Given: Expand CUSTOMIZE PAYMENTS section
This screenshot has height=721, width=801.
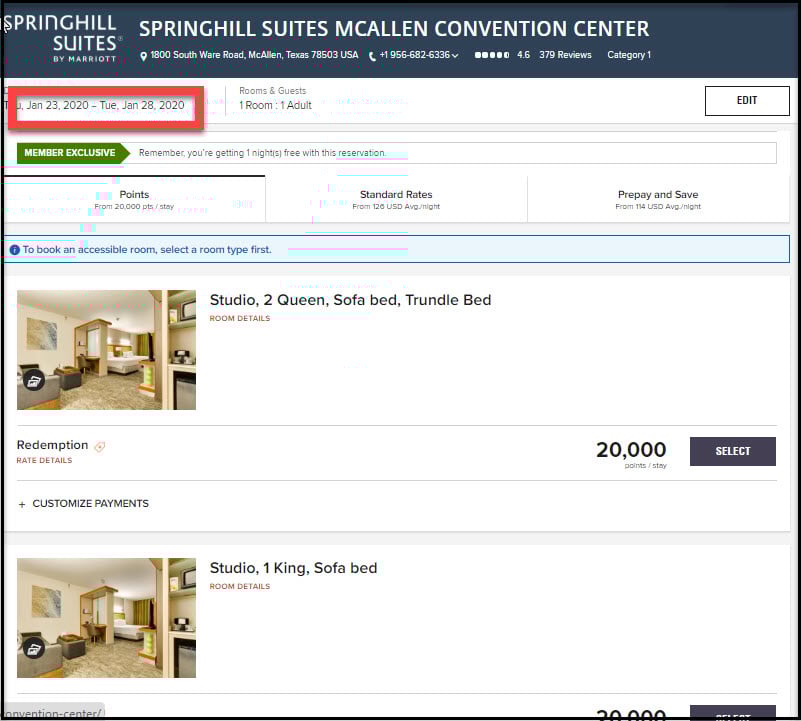Looking at the screenshot, I should pos(83,504).
